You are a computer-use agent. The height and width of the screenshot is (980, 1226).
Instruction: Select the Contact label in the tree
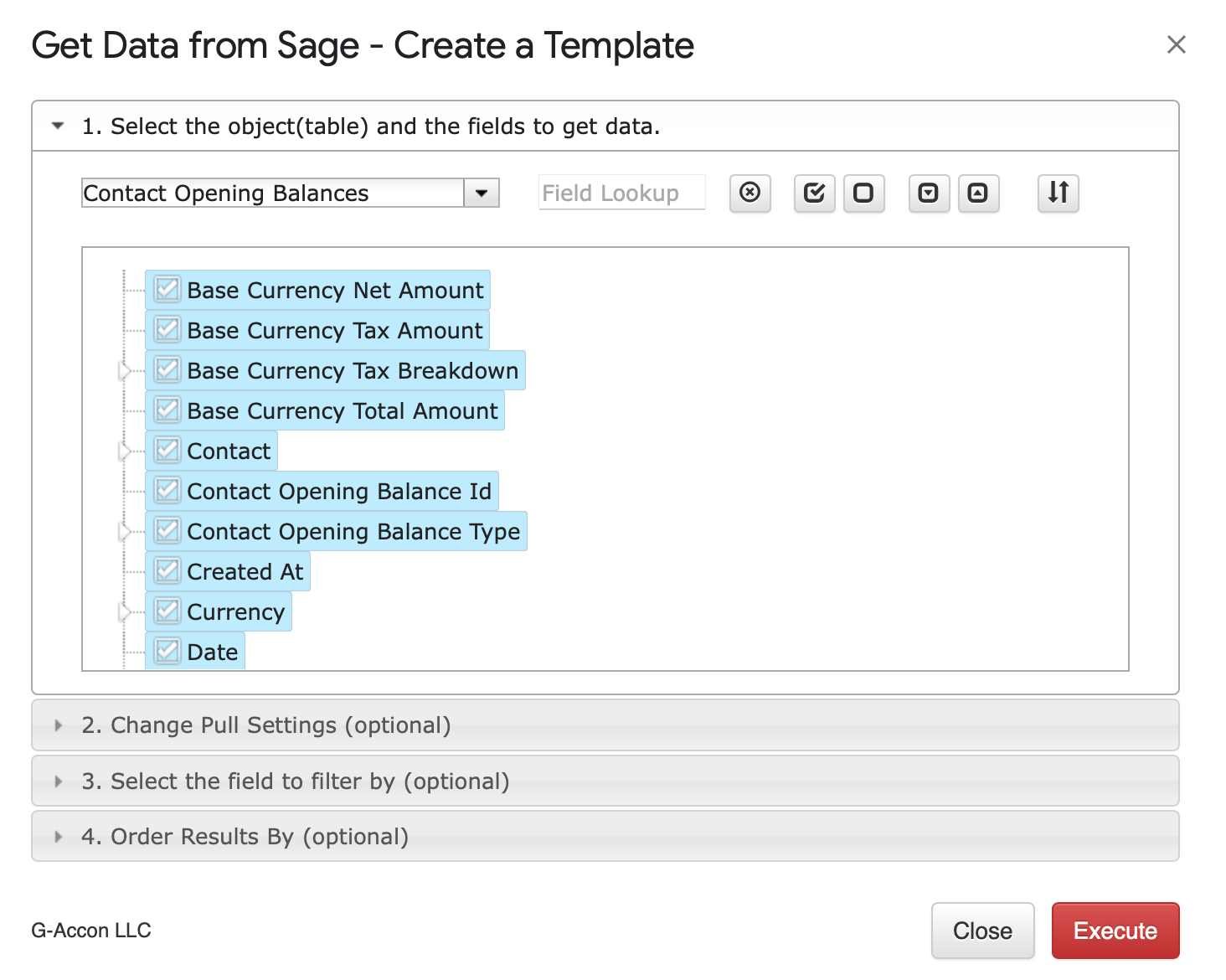(229, 451)
